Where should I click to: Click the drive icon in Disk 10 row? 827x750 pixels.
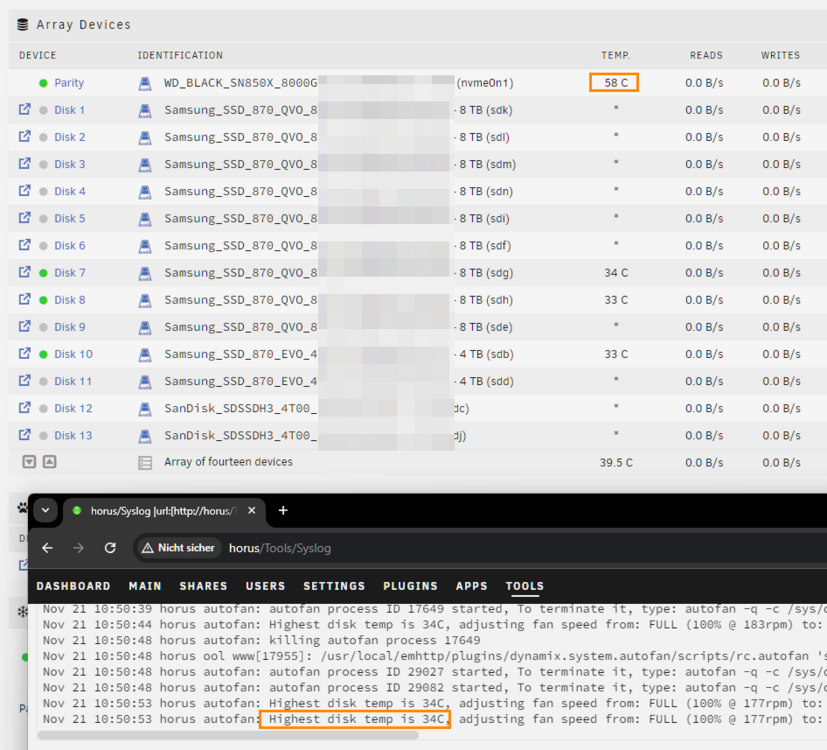click(x=145, y=354)
